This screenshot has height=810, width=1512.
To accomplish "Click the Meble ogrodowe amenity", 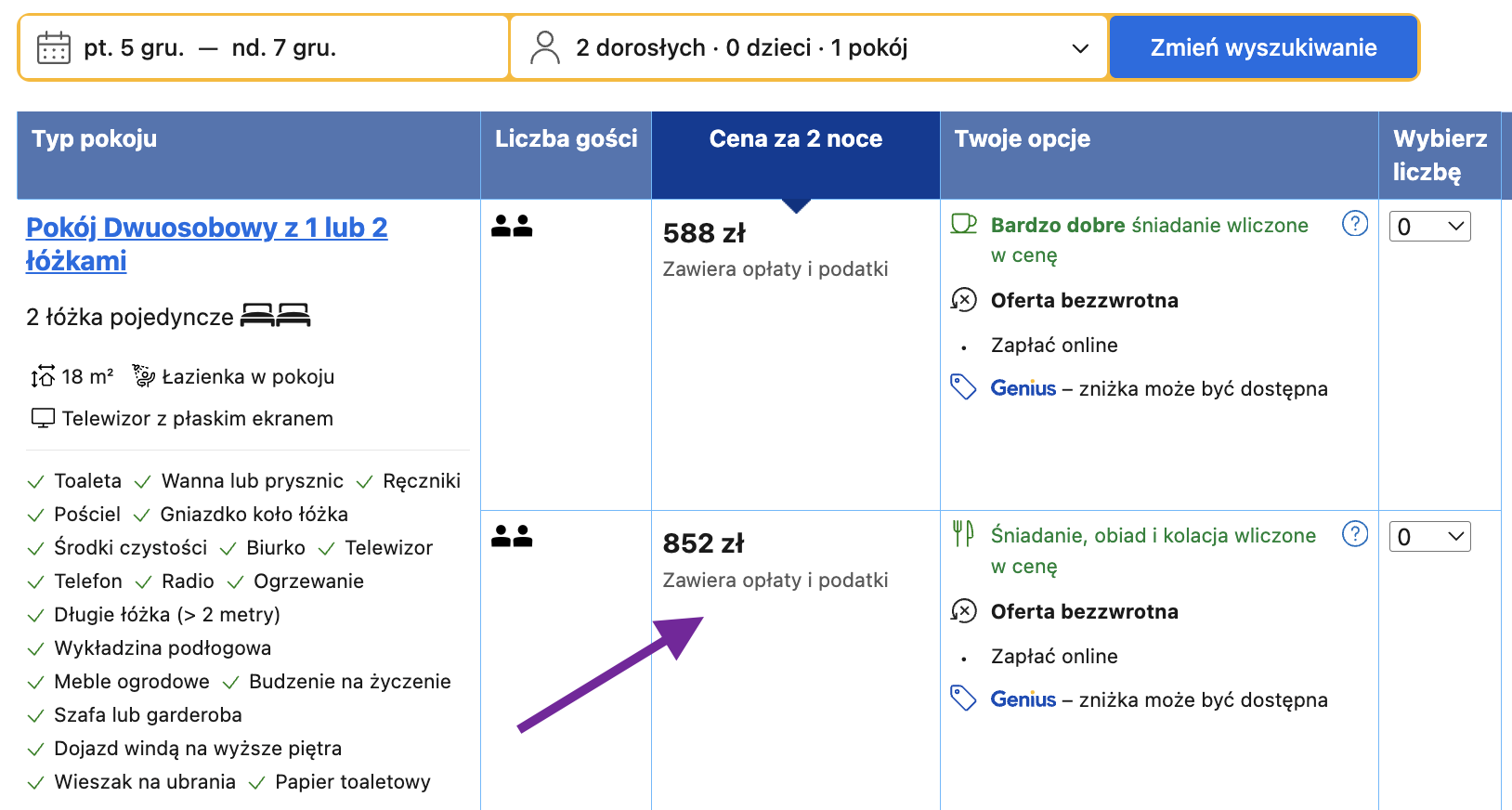I will click(132, 681).
